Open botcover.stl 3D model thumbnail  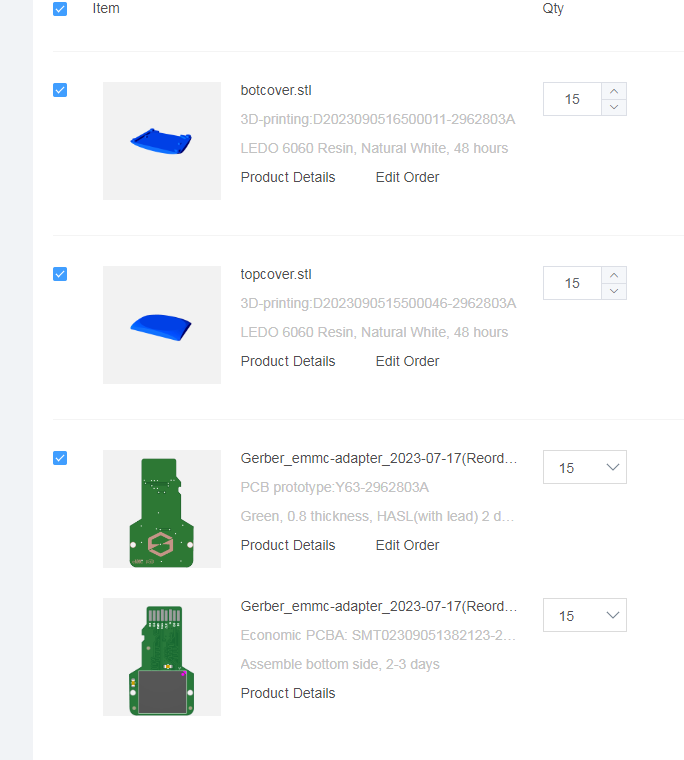162,141
